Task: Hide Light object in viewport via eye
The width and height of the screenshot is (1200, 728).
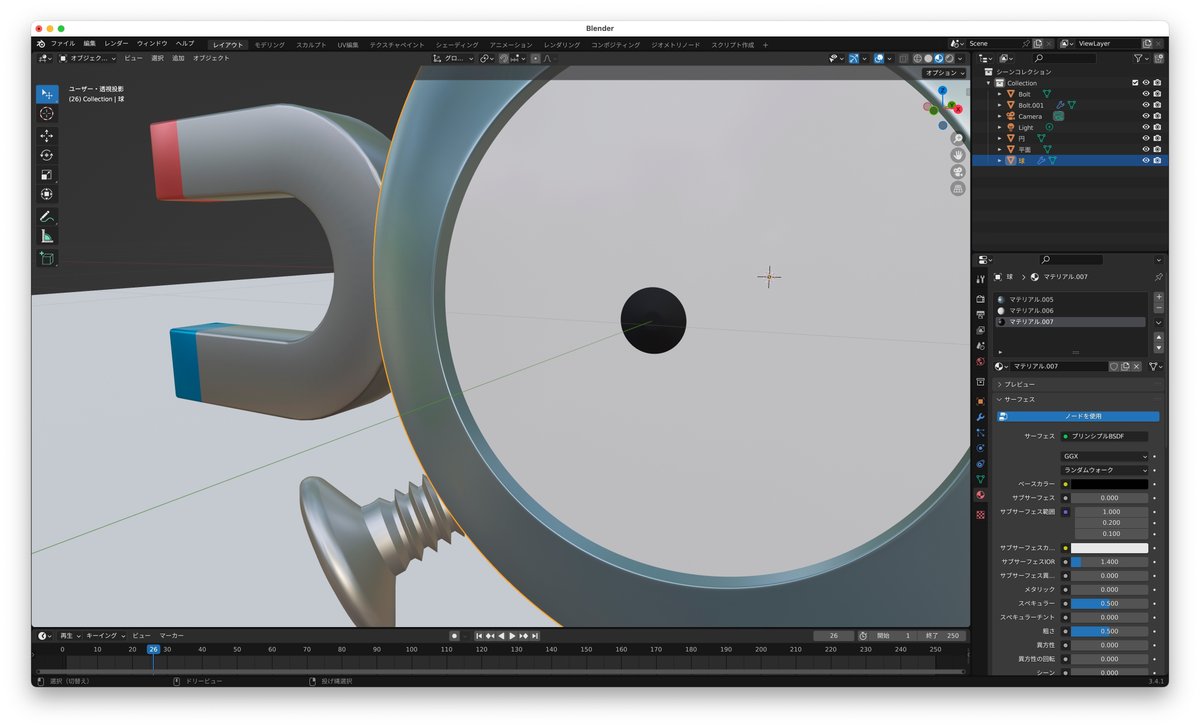Action: (x=1146, y=127)
